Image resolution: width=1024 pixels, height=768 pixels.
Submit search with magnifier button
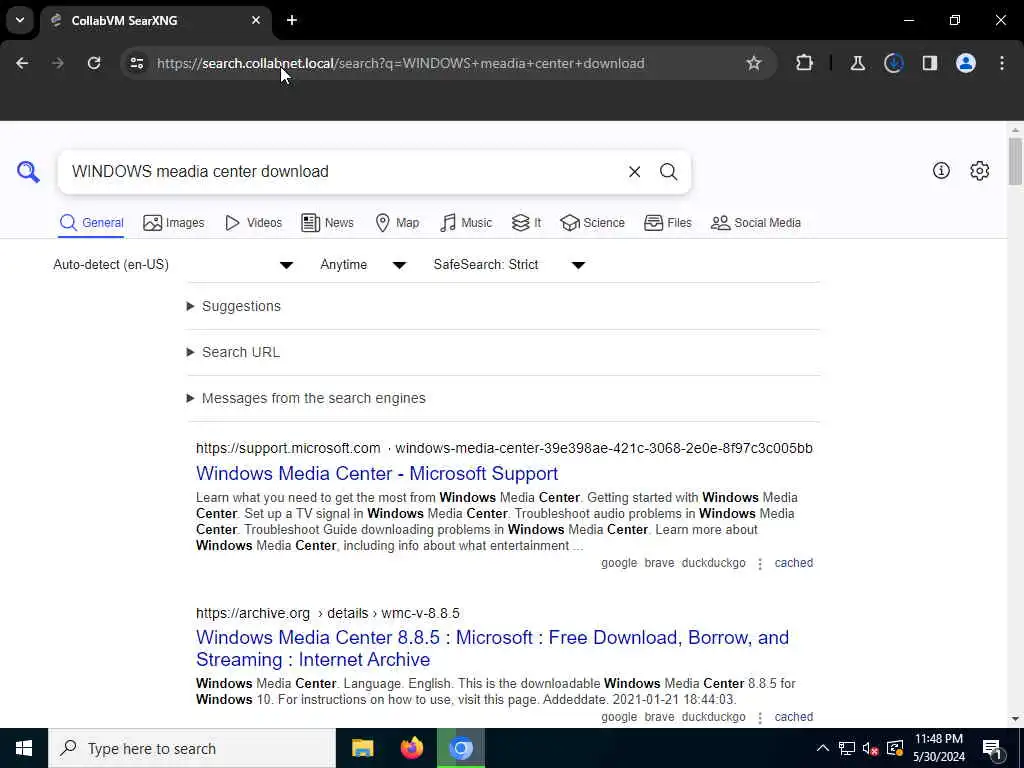pyautogui.click(x=668, y=172)
